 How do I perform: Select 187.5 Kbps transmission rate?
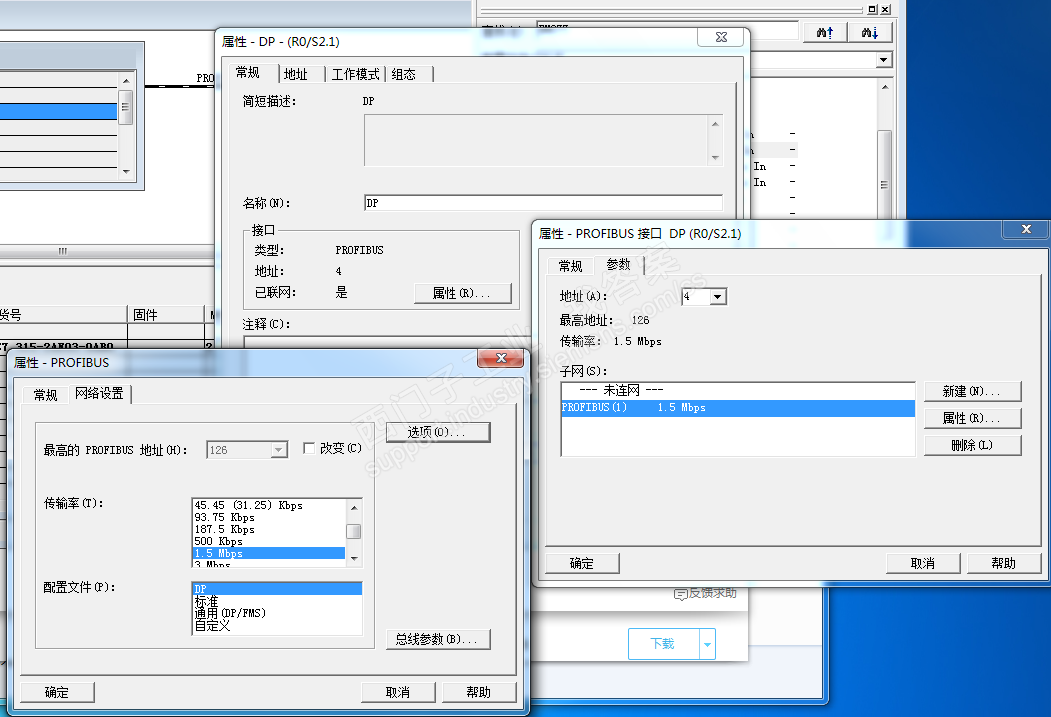pos(269,529)
